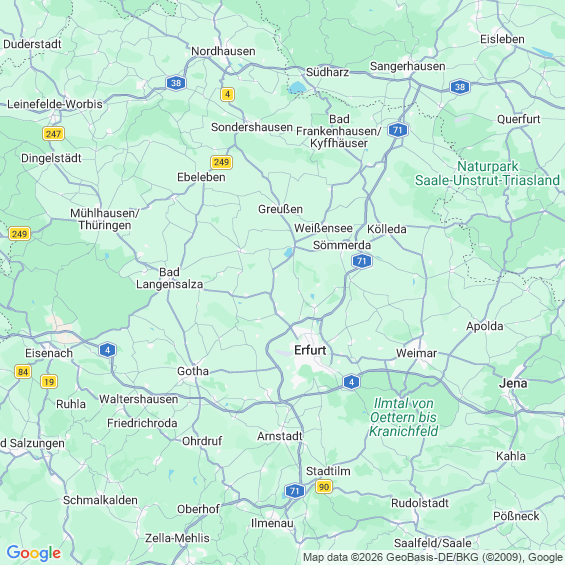Select the Erfurt city label

tap(310, 350)
